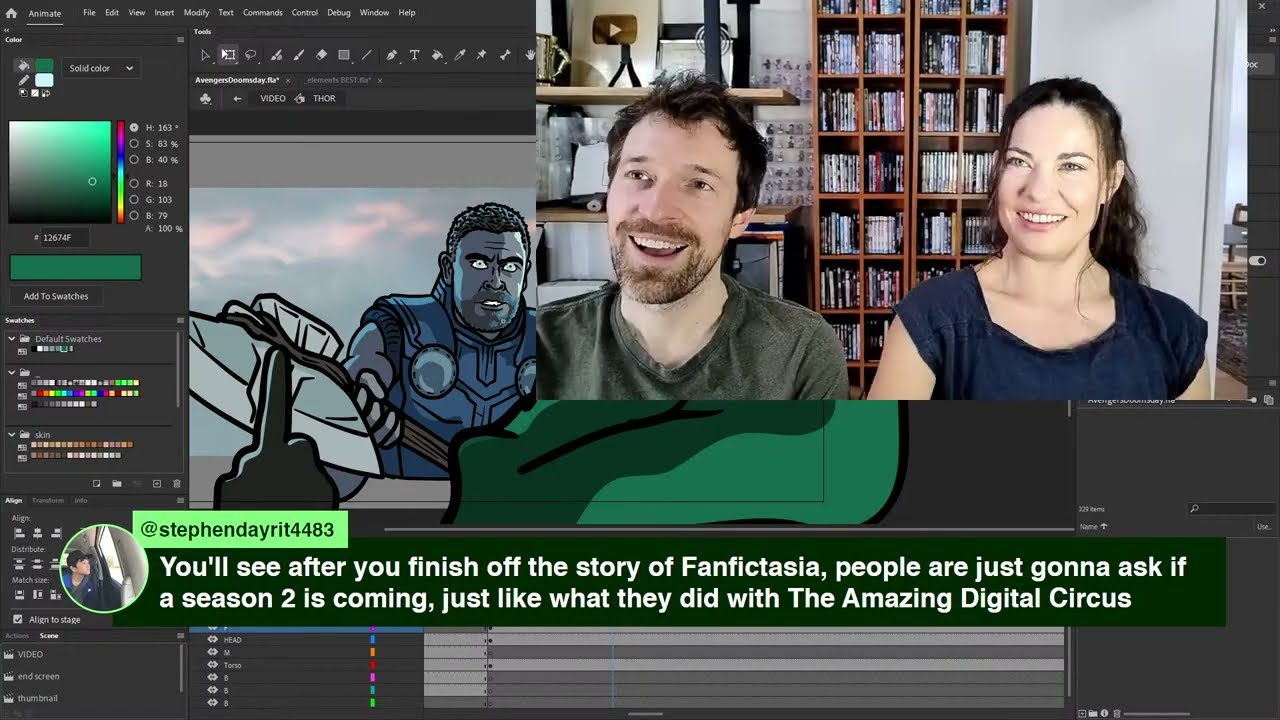The width and height of the screenshot is (1280, 720).
Task: Select the Text tool
Action: (414, 55)
